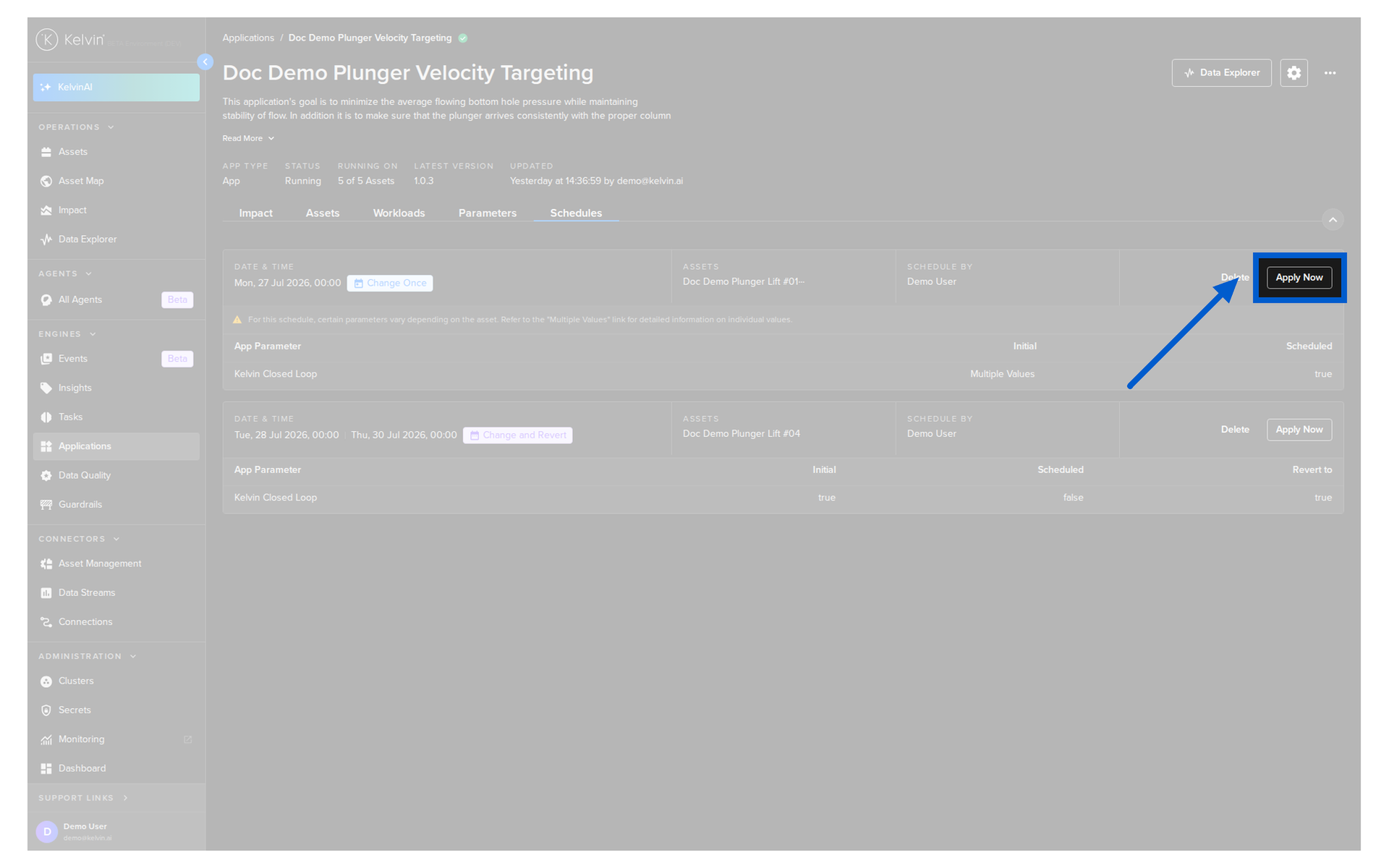This screenshot has height=868, width=1389.
Task: Click the version number '1.0.3'
Action: pyautogui.click(x=424, y=182)
